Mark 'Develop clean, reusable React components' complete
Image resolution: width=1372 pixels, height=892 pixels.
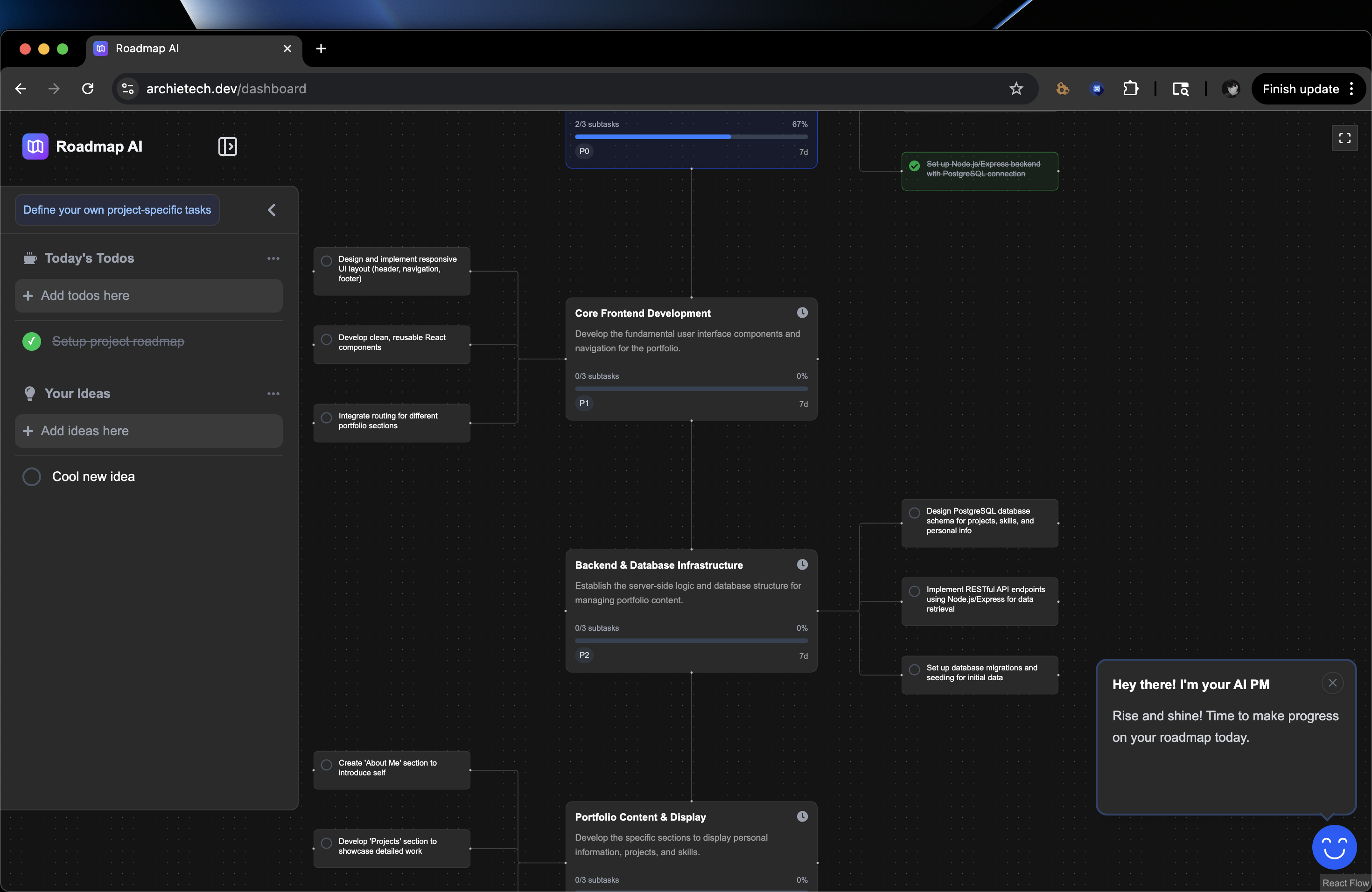326,339
